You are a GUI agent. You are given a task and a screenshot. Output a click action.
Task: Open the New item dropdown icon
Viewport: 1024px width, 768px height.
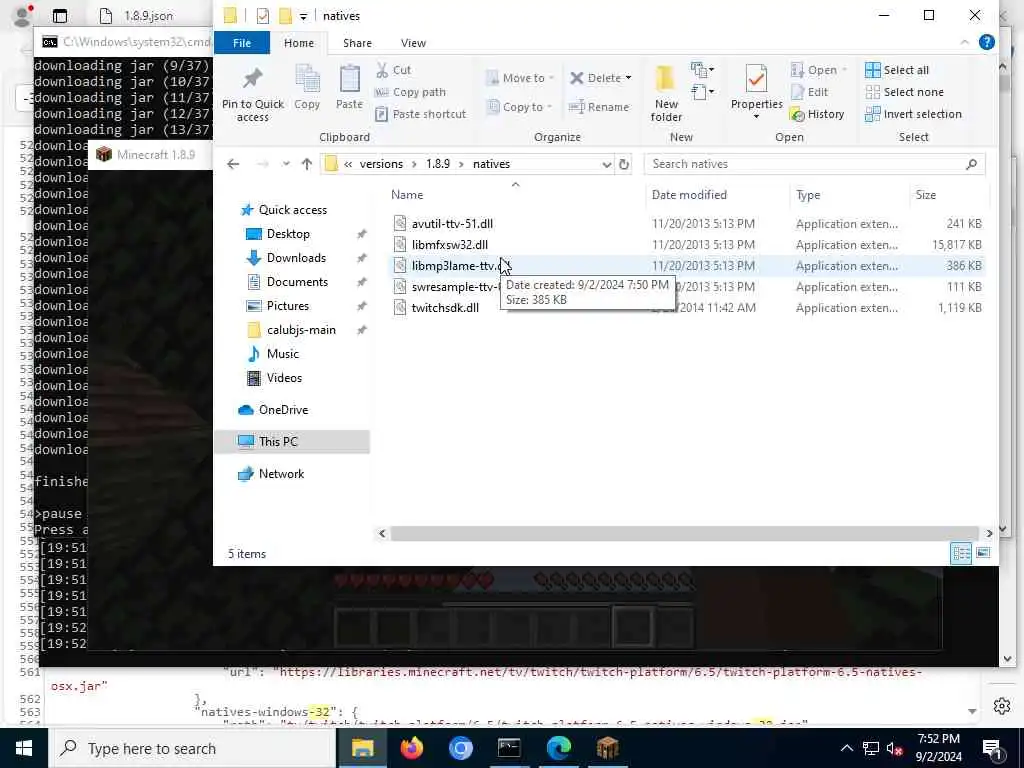(702, 69)
